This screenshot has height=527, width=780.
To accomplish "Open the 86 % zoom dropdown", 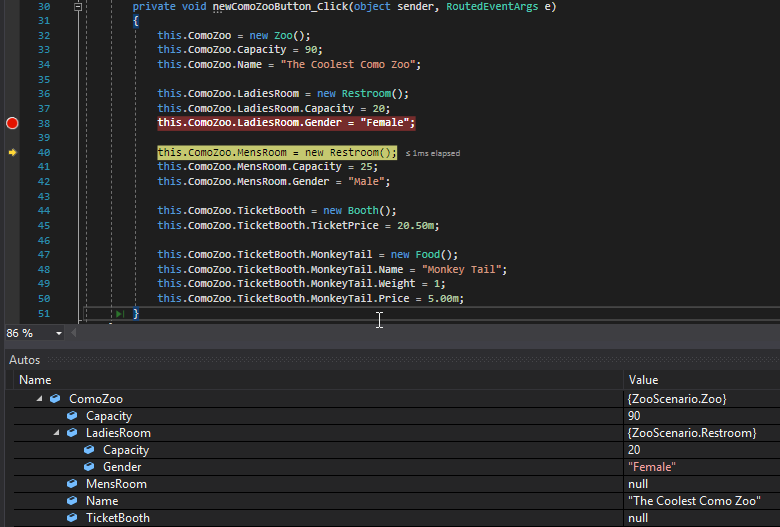I will coord(59,333).
